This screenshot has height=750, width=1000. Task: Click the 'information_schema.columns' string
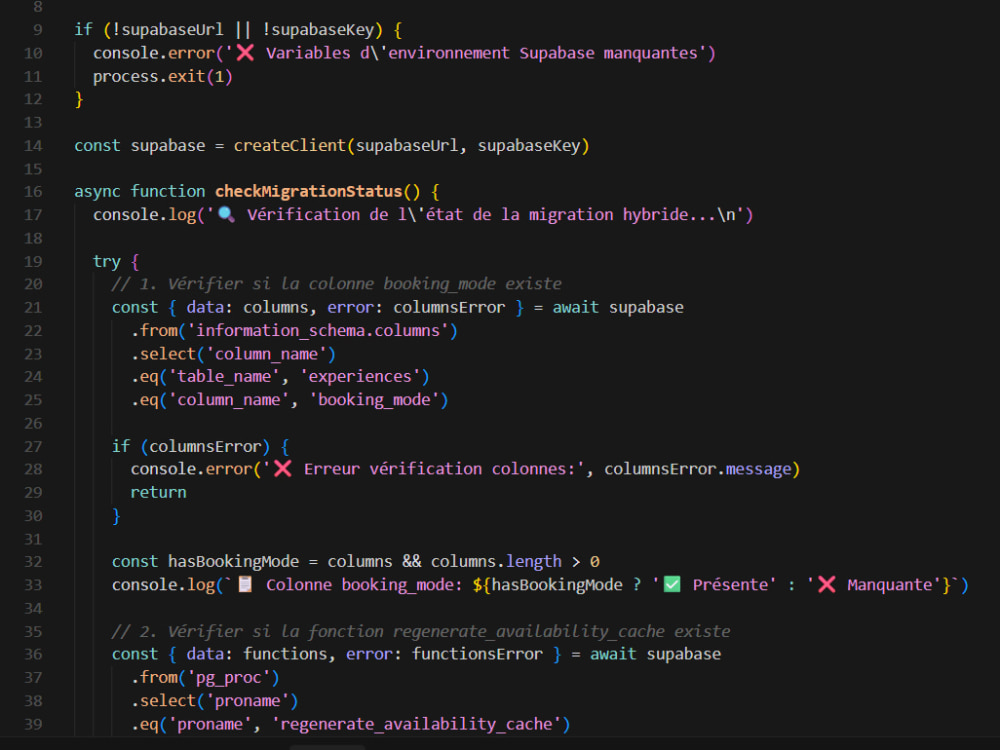click(318, 331)
